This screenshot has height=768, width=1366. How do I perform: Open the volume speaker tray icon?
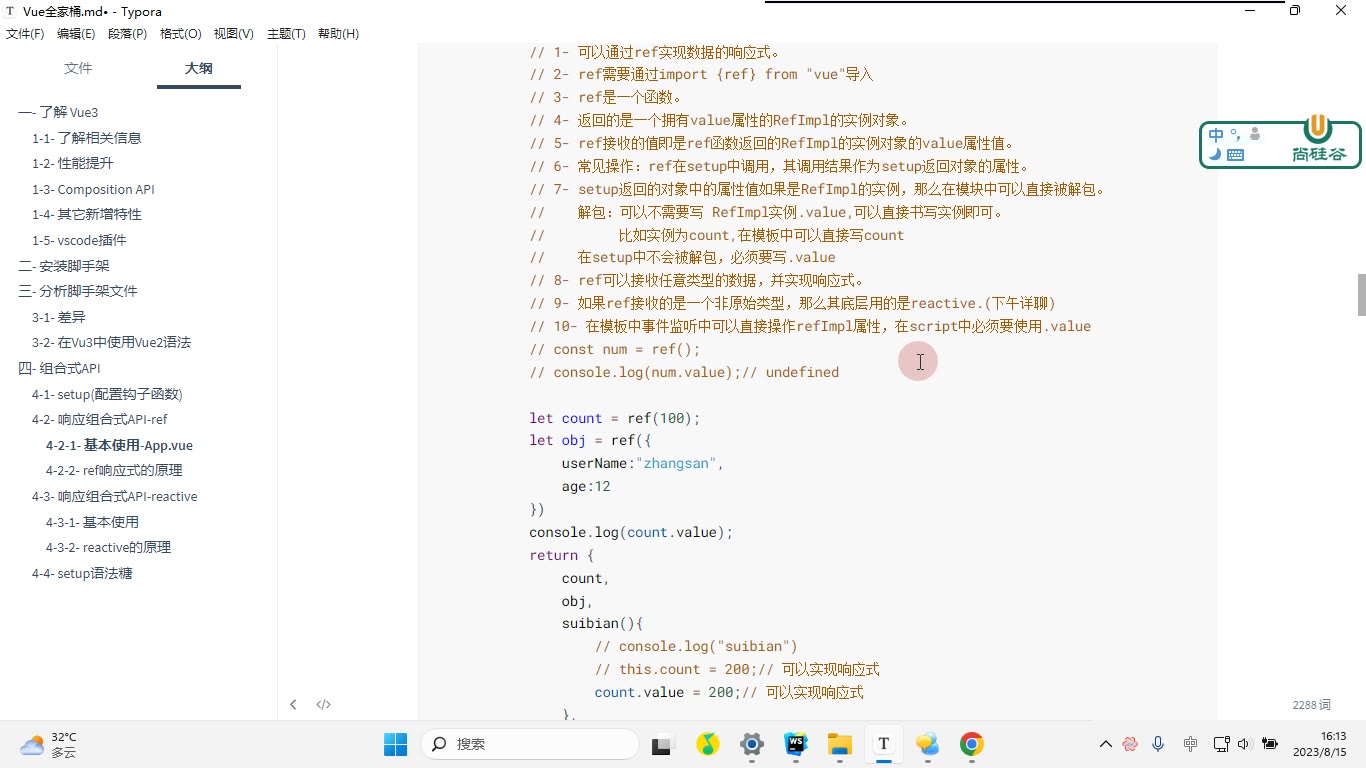click(x=1244, y=744)
